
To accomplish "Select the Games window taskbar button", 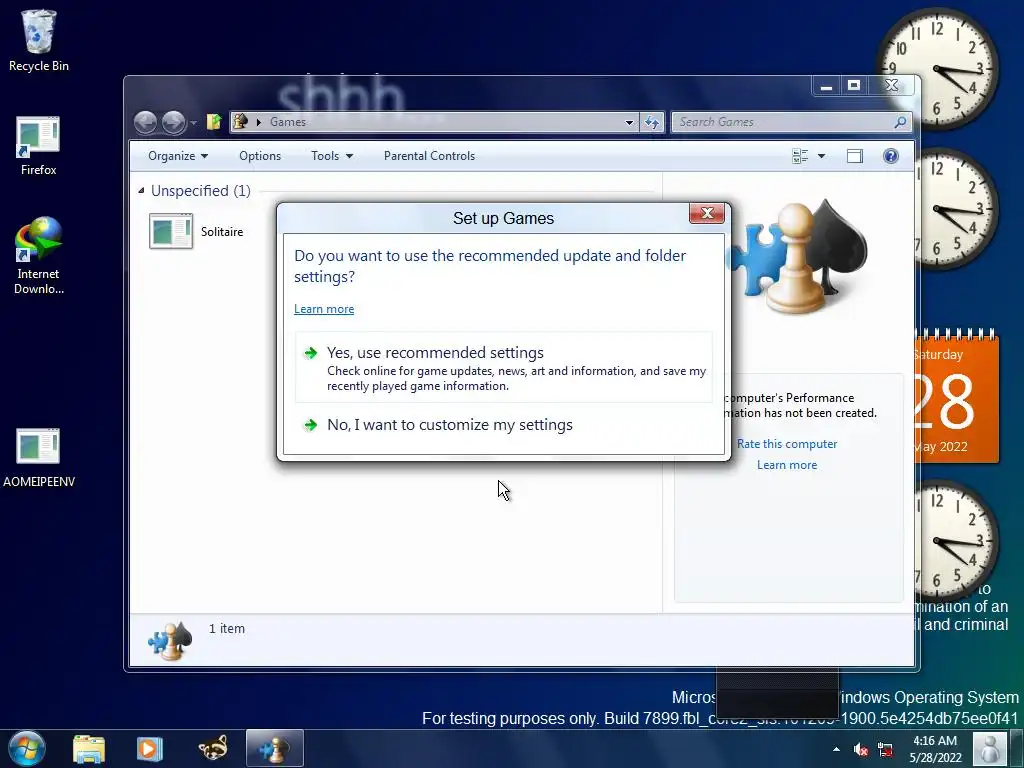I will pos(274,749).
